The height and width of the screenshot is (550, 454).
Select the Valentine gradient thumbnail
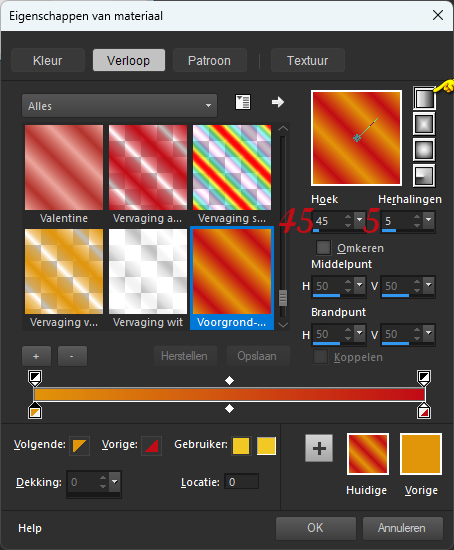click(x=64, y=167)
